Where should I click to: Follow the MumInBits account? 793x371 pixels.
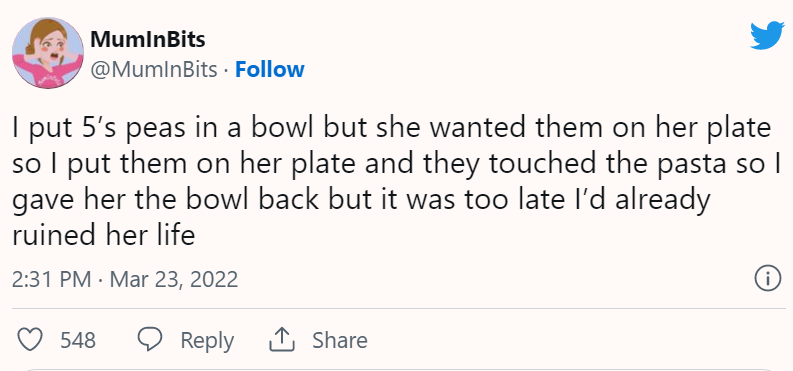coord(270,69)
